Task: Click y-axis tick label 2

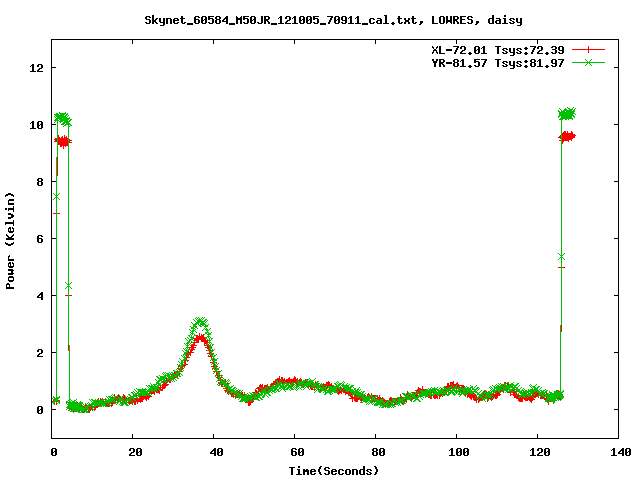Action: coord(40,353)
